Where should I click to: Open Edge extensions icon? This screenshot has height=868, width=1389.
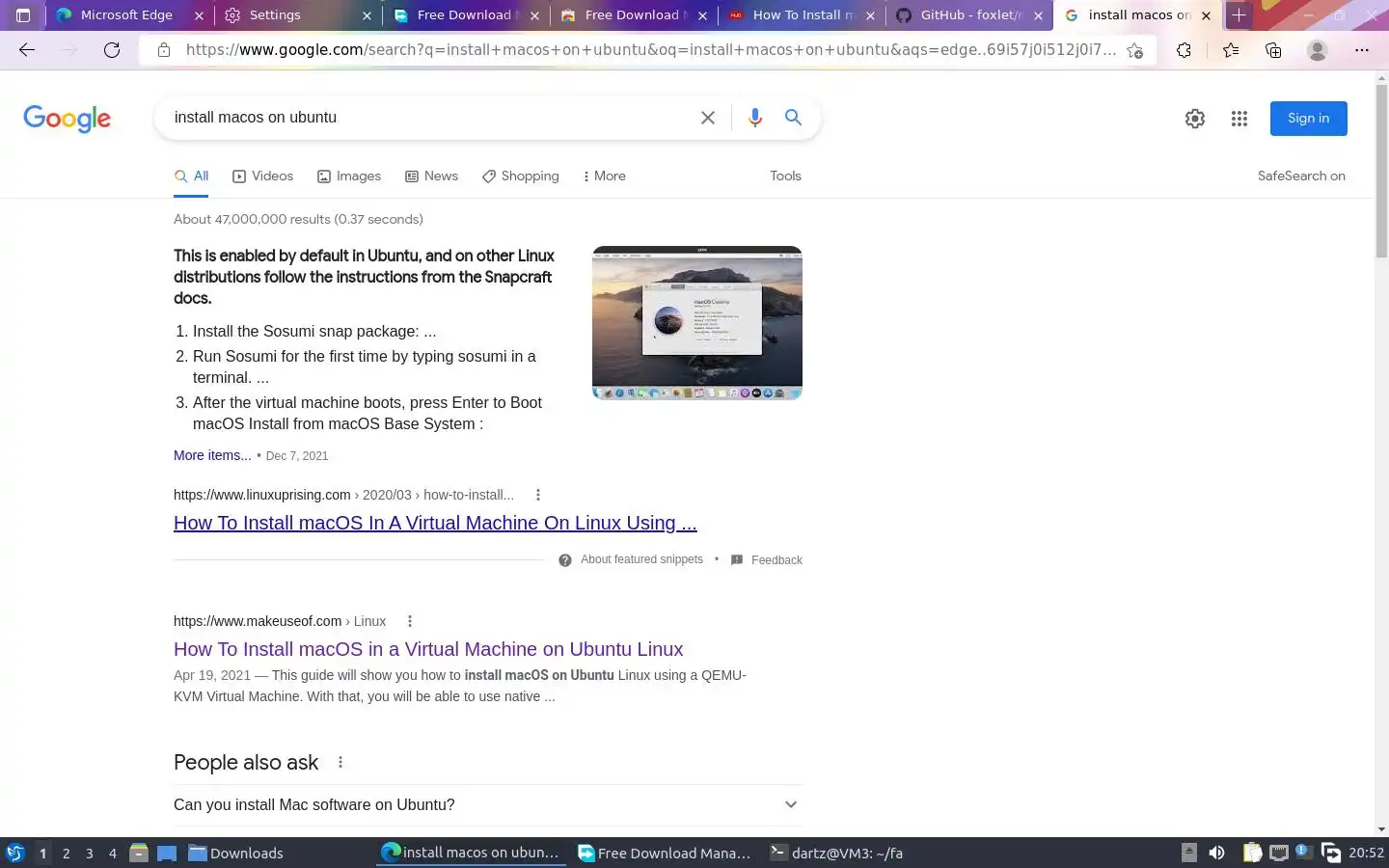click(x=1185, y=50)
